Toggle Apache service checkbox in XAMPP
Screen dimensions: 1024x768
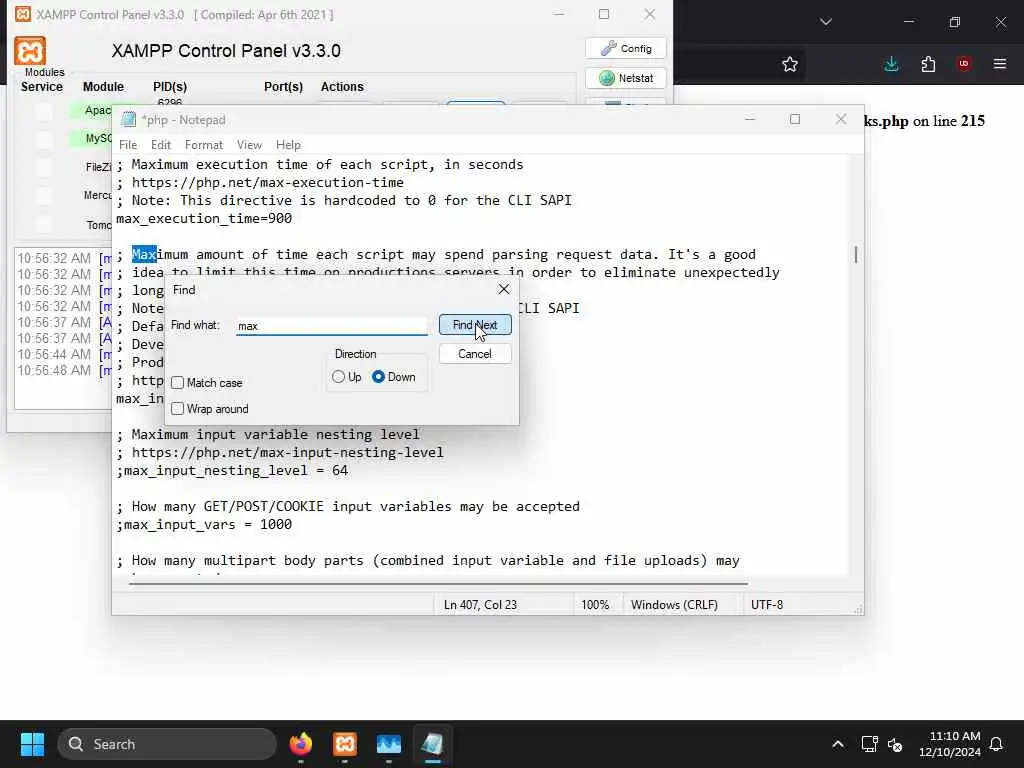point(44,111)
